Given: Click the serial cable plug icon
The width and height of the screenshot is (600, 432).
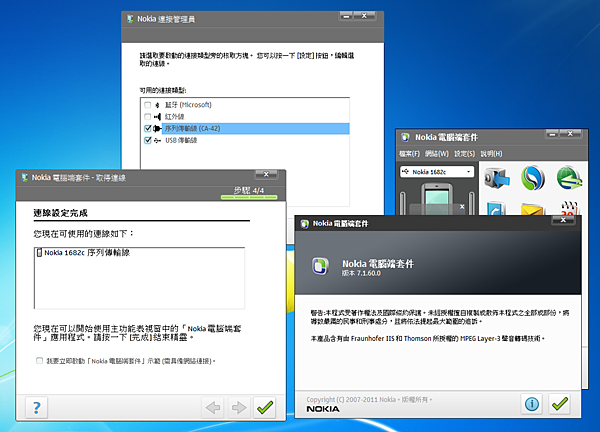Looking at the screenshot, I should pos(157,128).
